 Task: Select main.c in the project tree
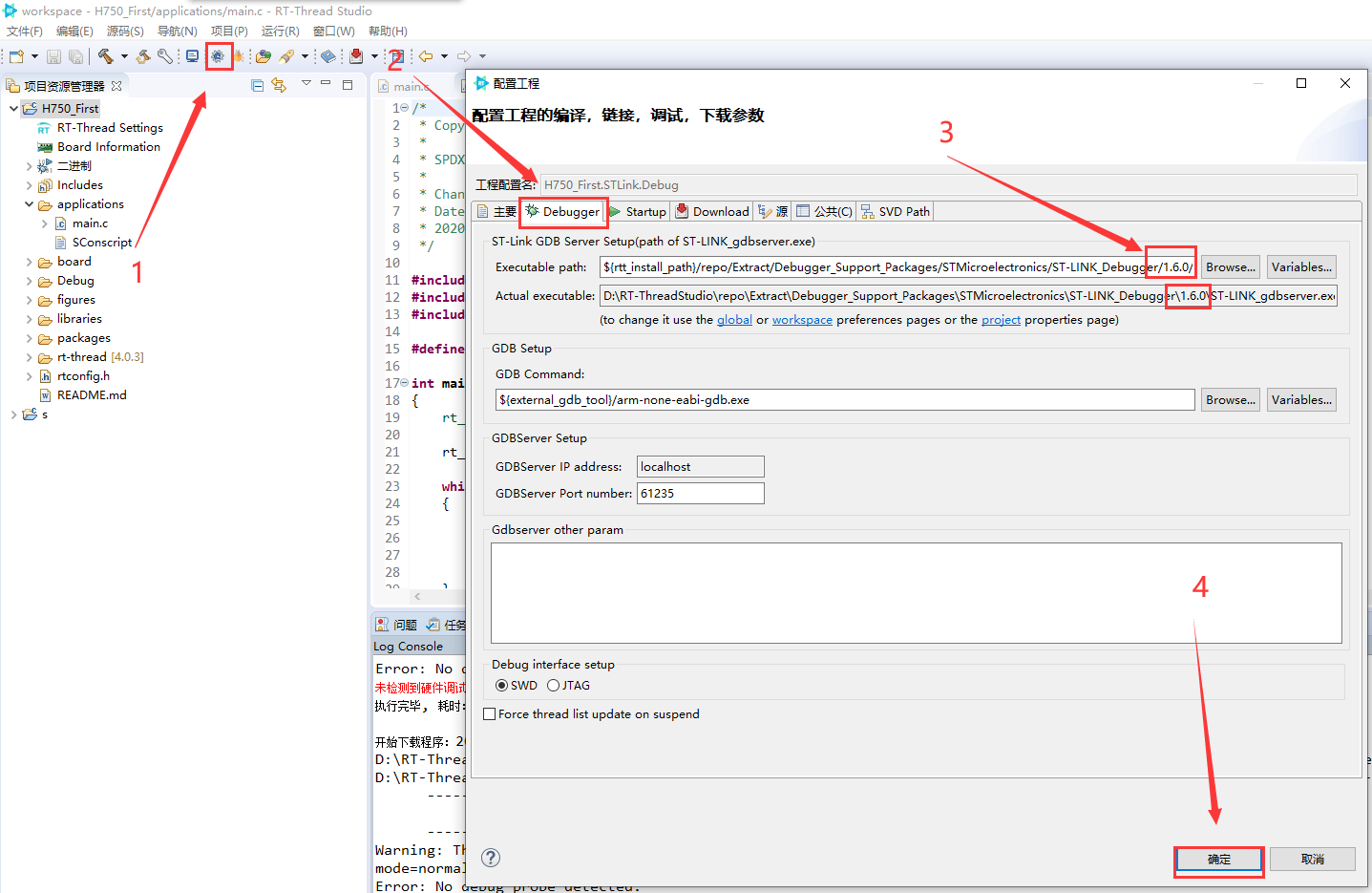[x=90, y=223]
